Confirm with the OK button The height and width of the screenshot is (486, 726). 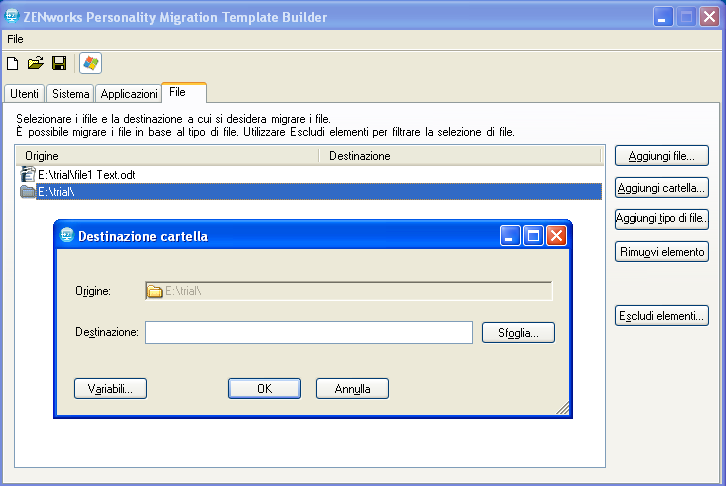264,388
